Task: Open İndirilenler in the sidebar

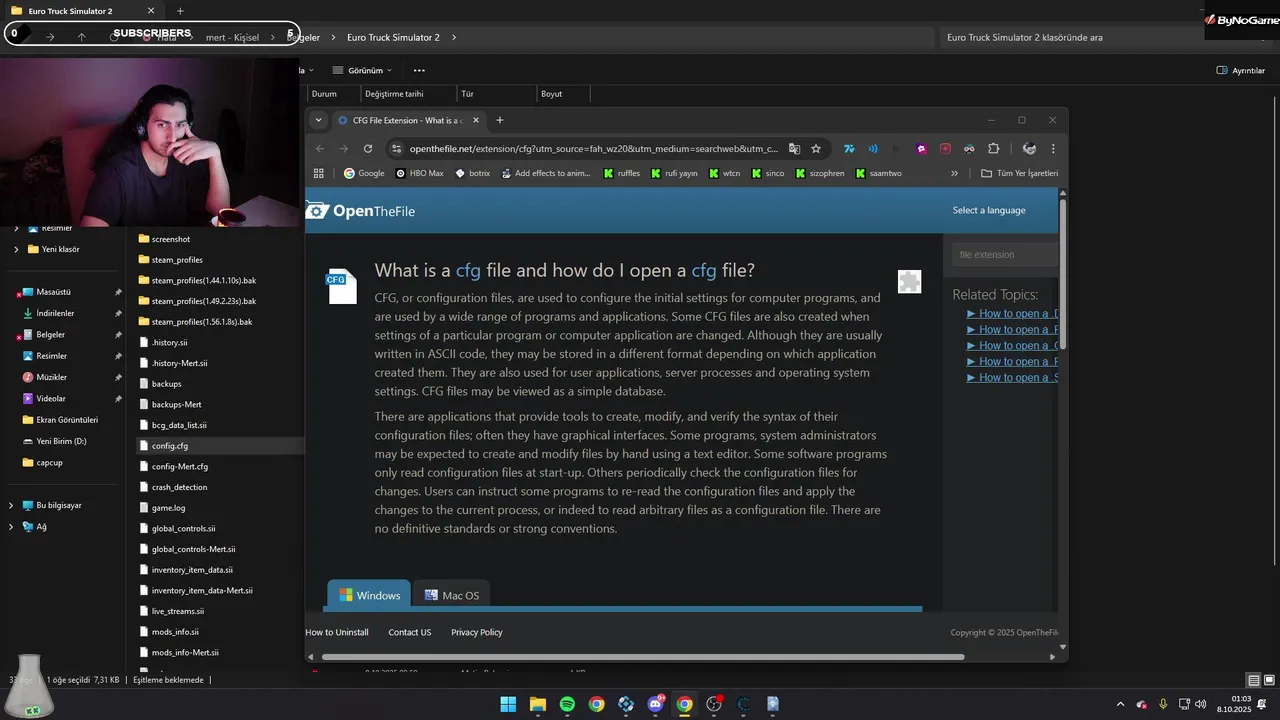Action: (x=55, y=313)
